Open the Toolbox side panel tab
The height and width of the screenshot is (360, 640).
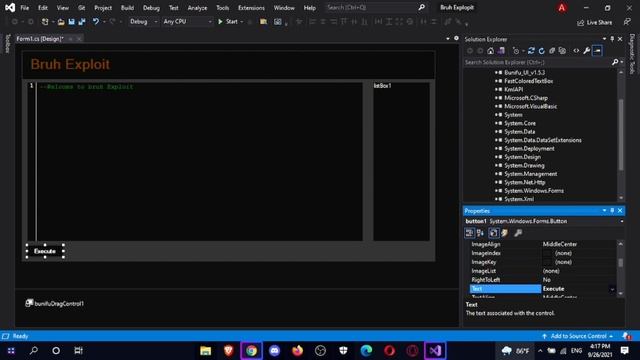(7, 43)
